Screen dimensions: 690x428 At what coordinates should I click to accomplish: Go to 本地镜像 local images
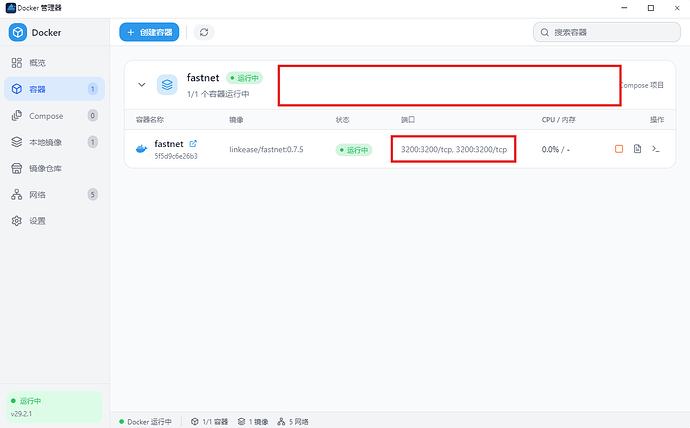click(x=55, y=142)
